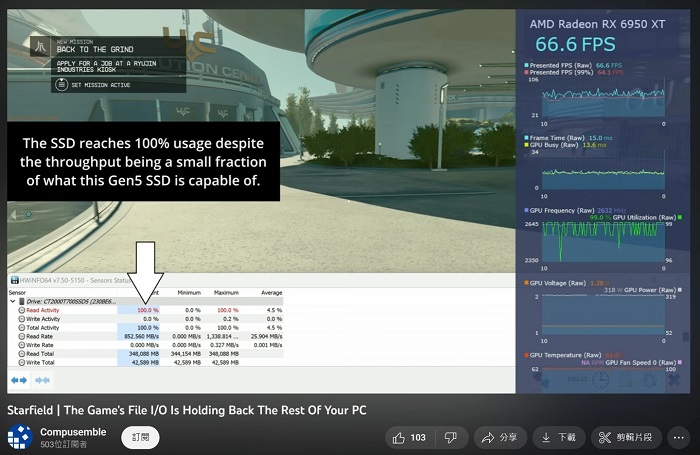Click the cyan Presented FPS (Raw) legend square
The height and width of the screenshot is (455, 700).
pos(526,65)
